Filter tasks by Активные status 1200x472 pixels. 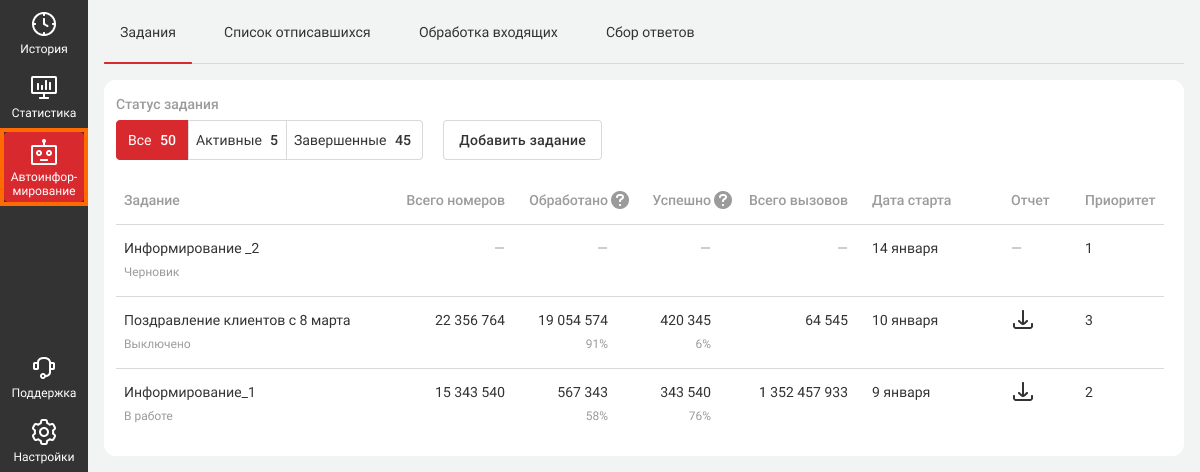[x=237, y=141]
